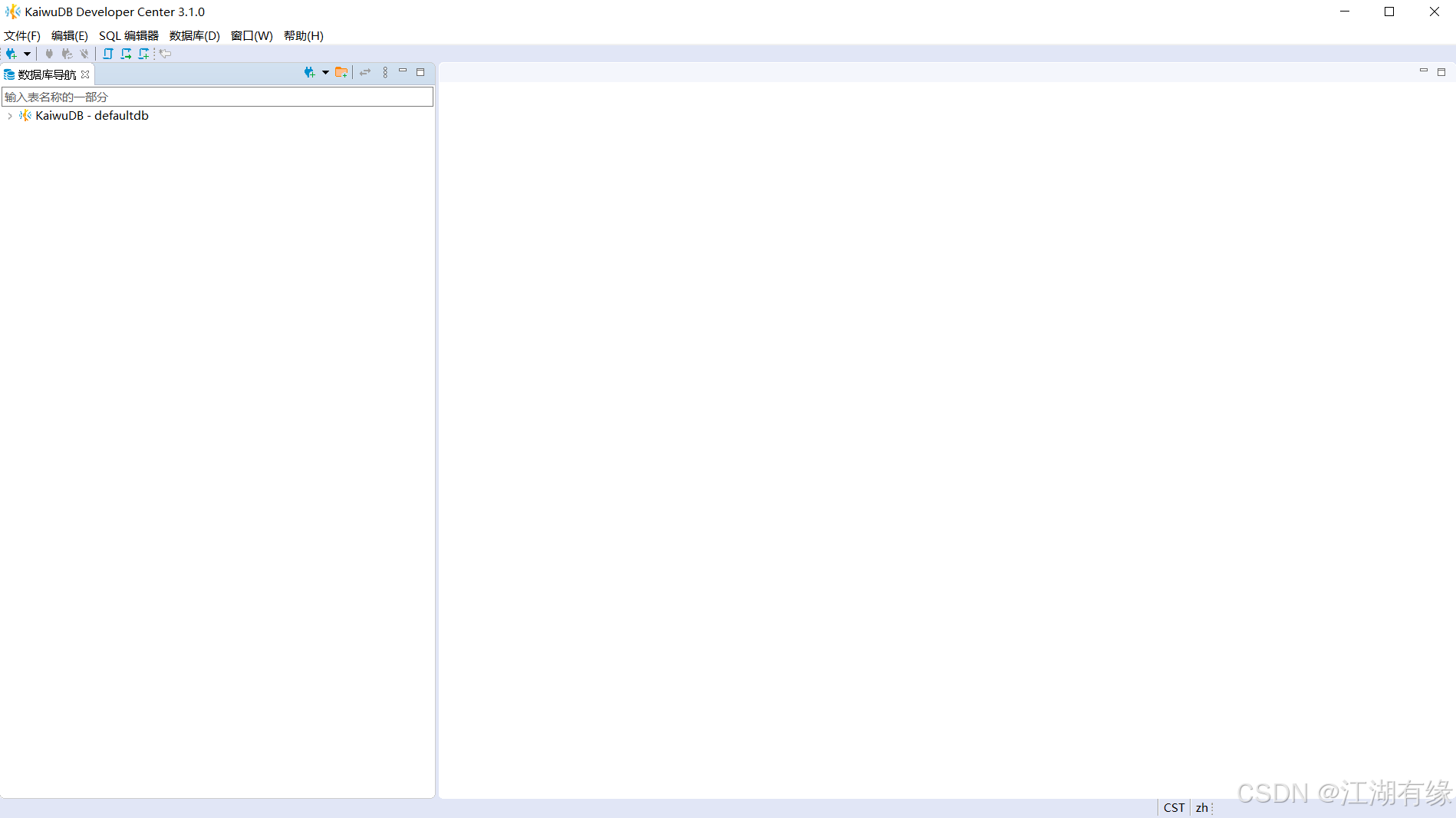
Task: Click the new connection plug icon in main toolbar
Action: [x=11, y=54]
